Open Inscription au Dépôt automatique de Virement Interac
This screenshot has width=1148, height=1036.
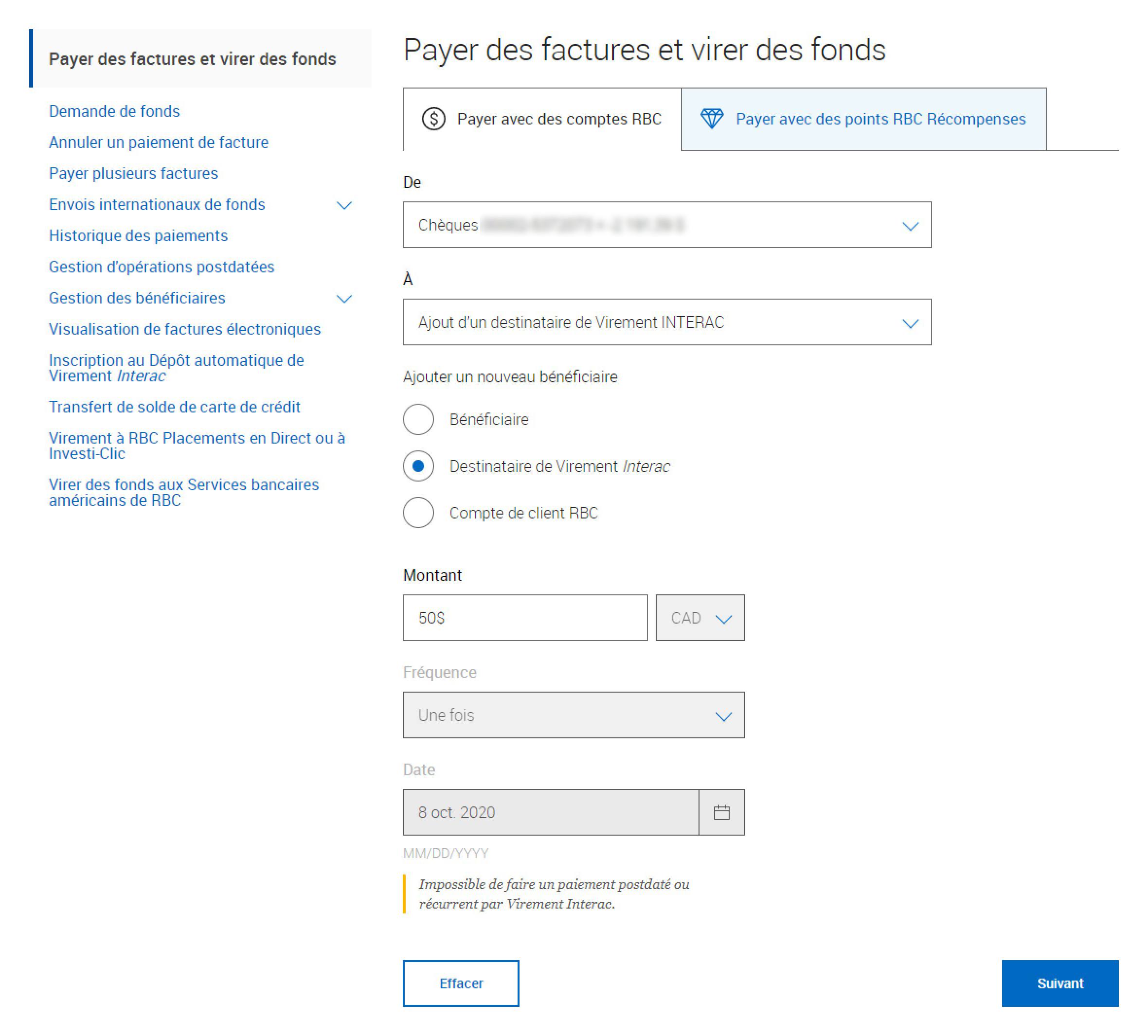[177, 368]
